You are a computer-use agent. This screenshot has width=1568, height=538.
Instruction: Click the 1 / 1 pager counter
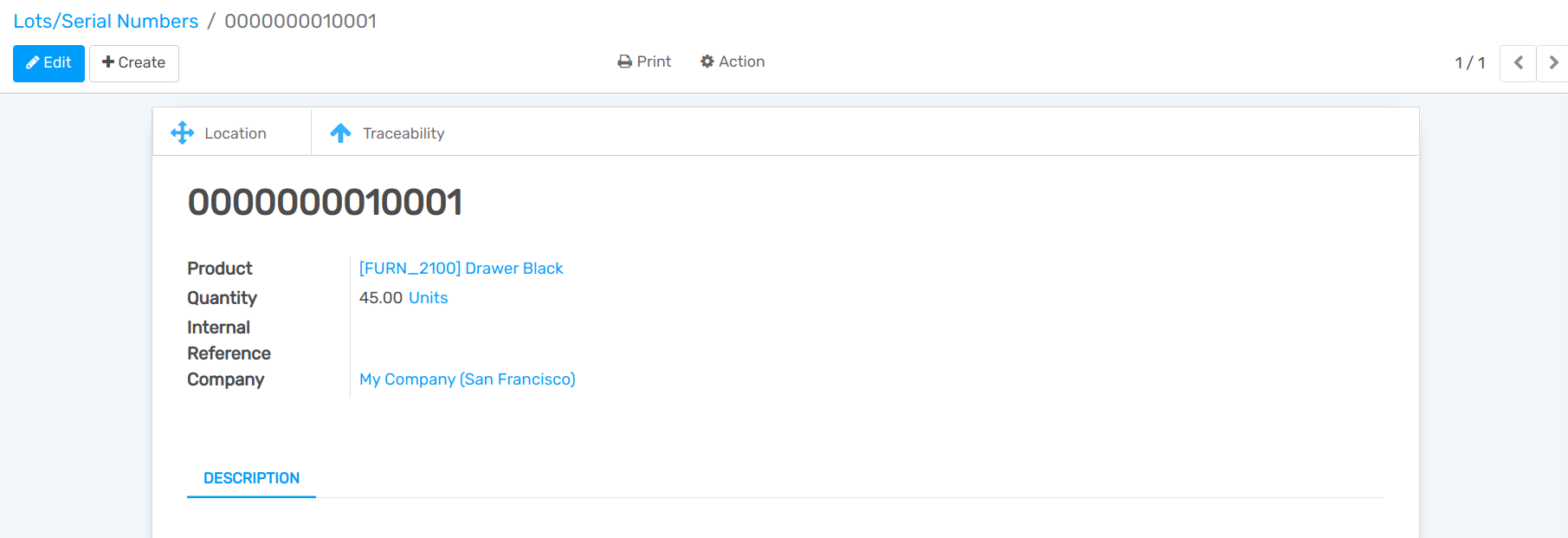click(x=1469, y=63)
